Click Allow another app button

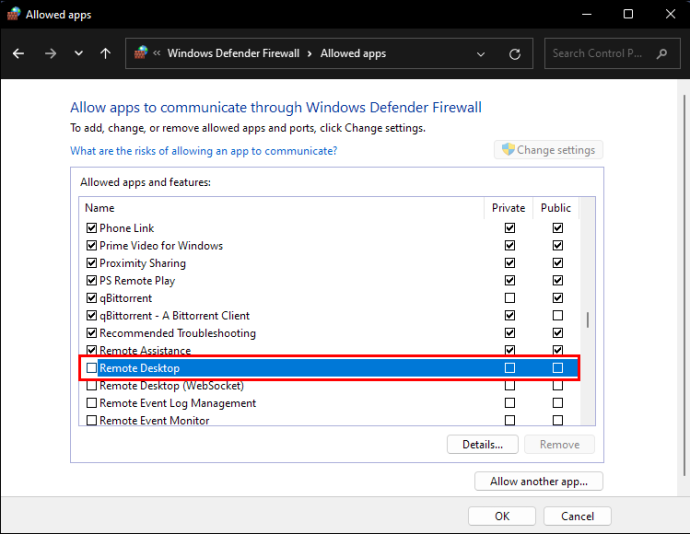click(x=539, y=481)
